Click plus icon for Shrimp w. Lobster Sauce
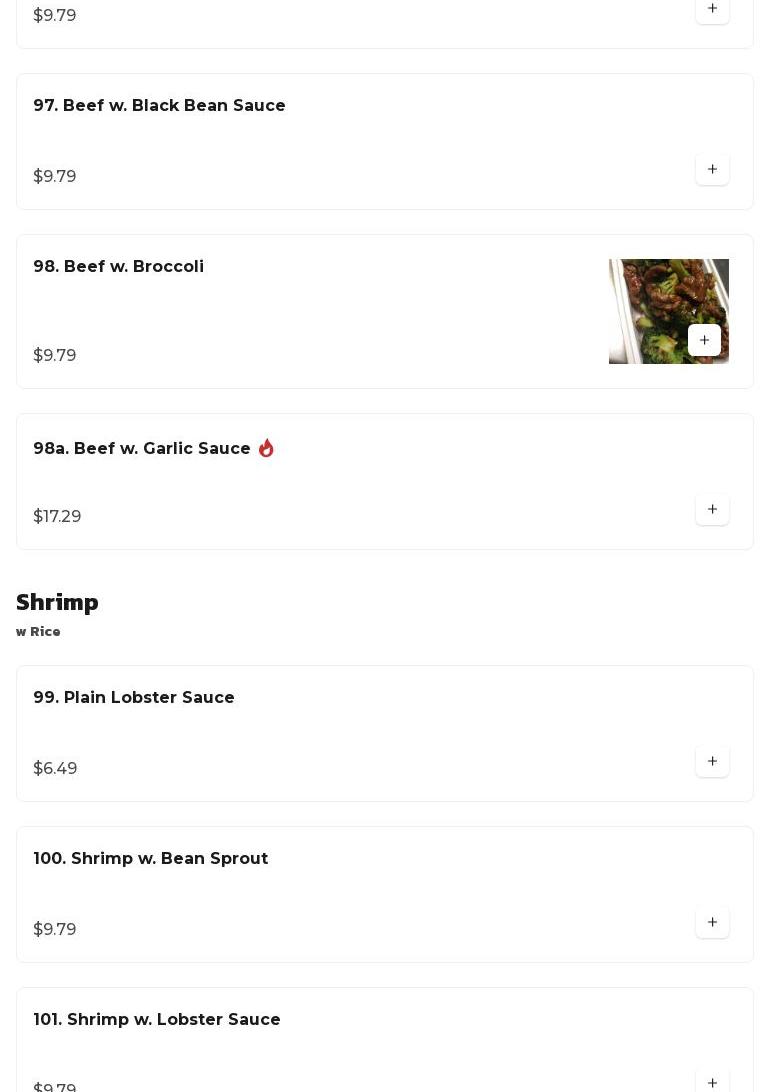 (712, 1081)
